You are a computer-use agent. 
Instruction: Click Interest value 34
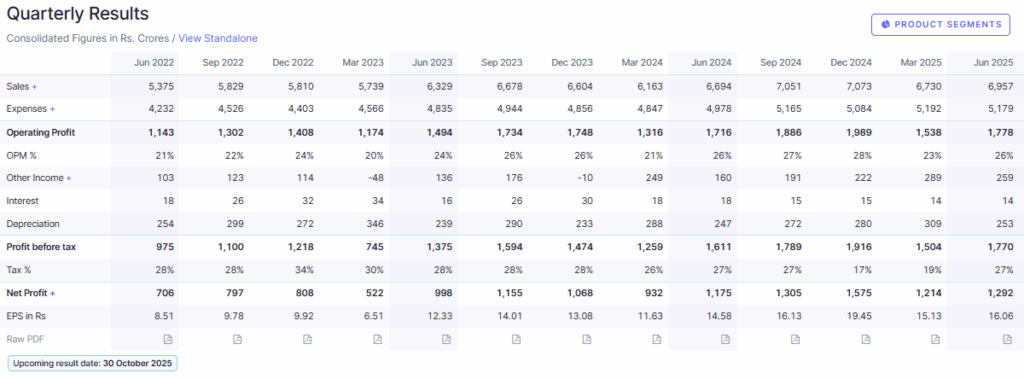[x=378, y=201]
